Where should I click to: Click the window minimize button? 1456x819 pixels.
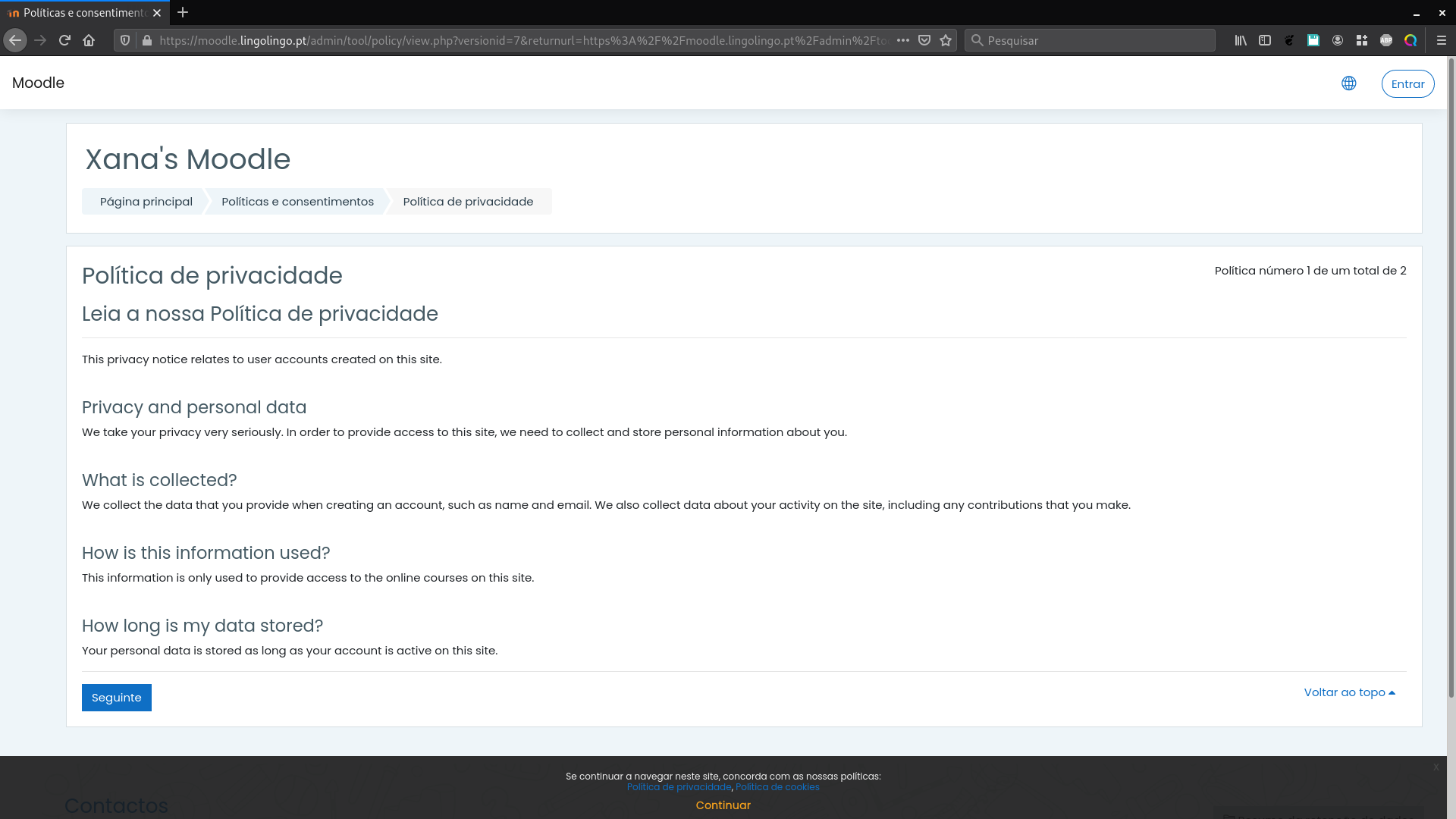click(x=1416, y=13)
